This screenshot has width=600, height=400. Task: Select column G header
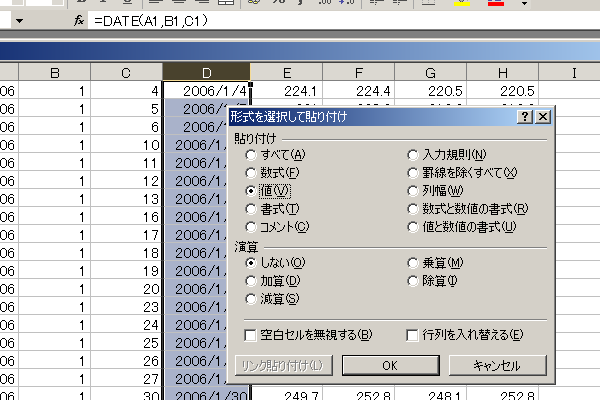coord(430,72)
